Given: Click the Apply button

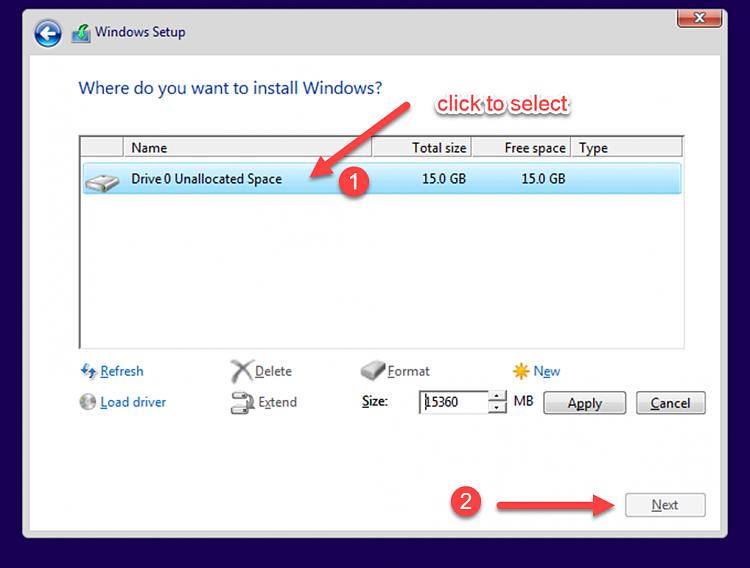Looking at the screenshot, I should click(585, 403).
